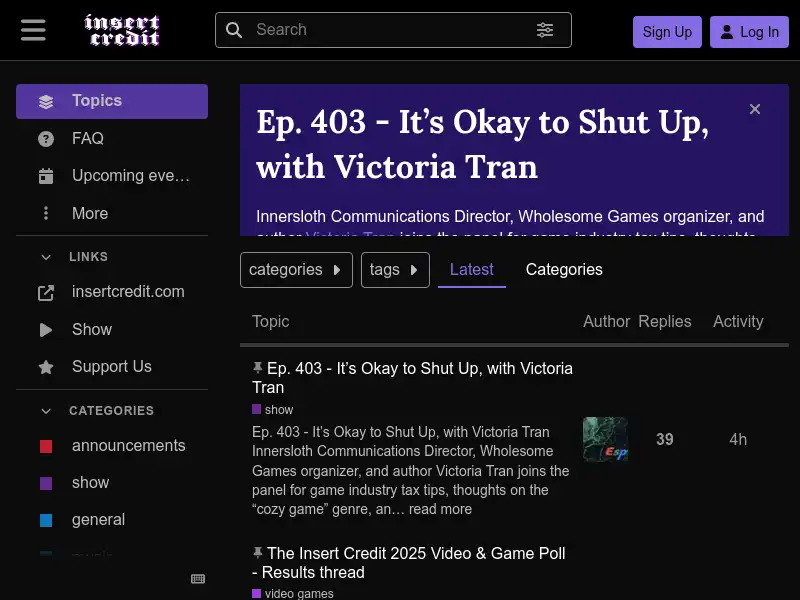800x600 pixels.
Task: Click the FAQ question mark icon
Action: pyautogui.click(x=46, y=139)
